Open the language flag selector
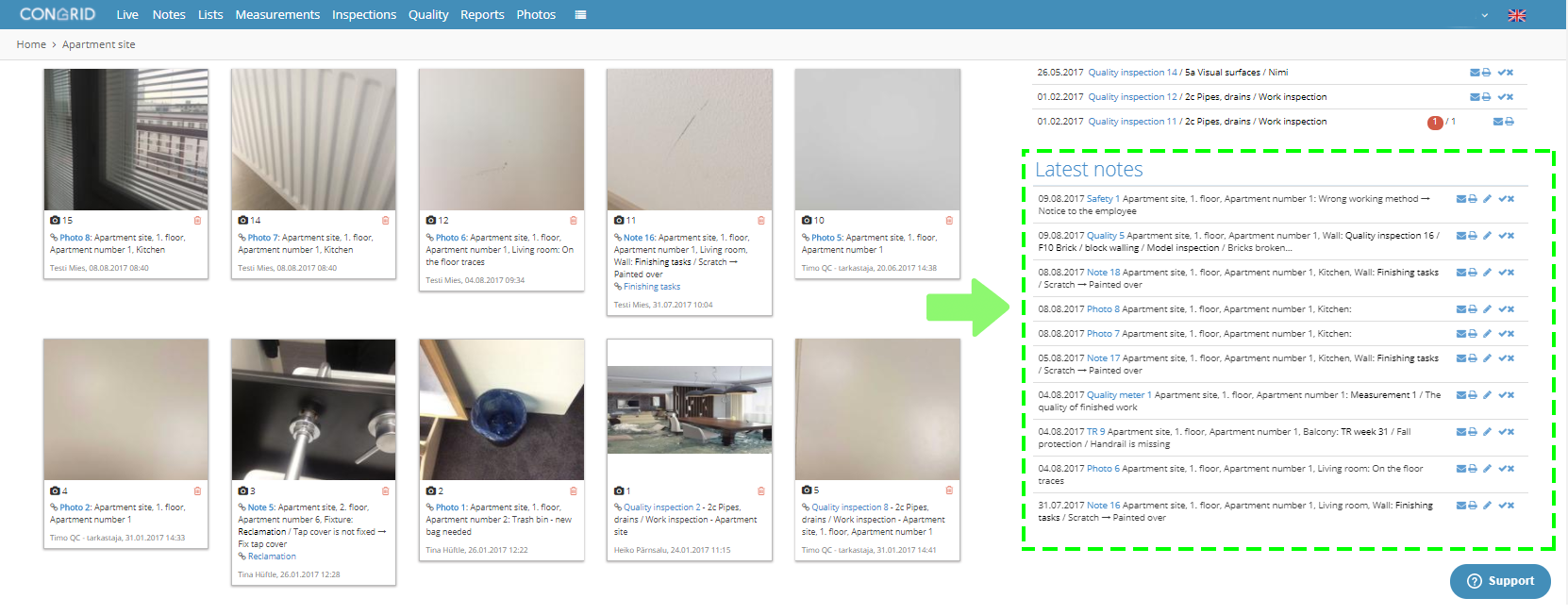The image size is (1568, 615). tap(1517, 15)
